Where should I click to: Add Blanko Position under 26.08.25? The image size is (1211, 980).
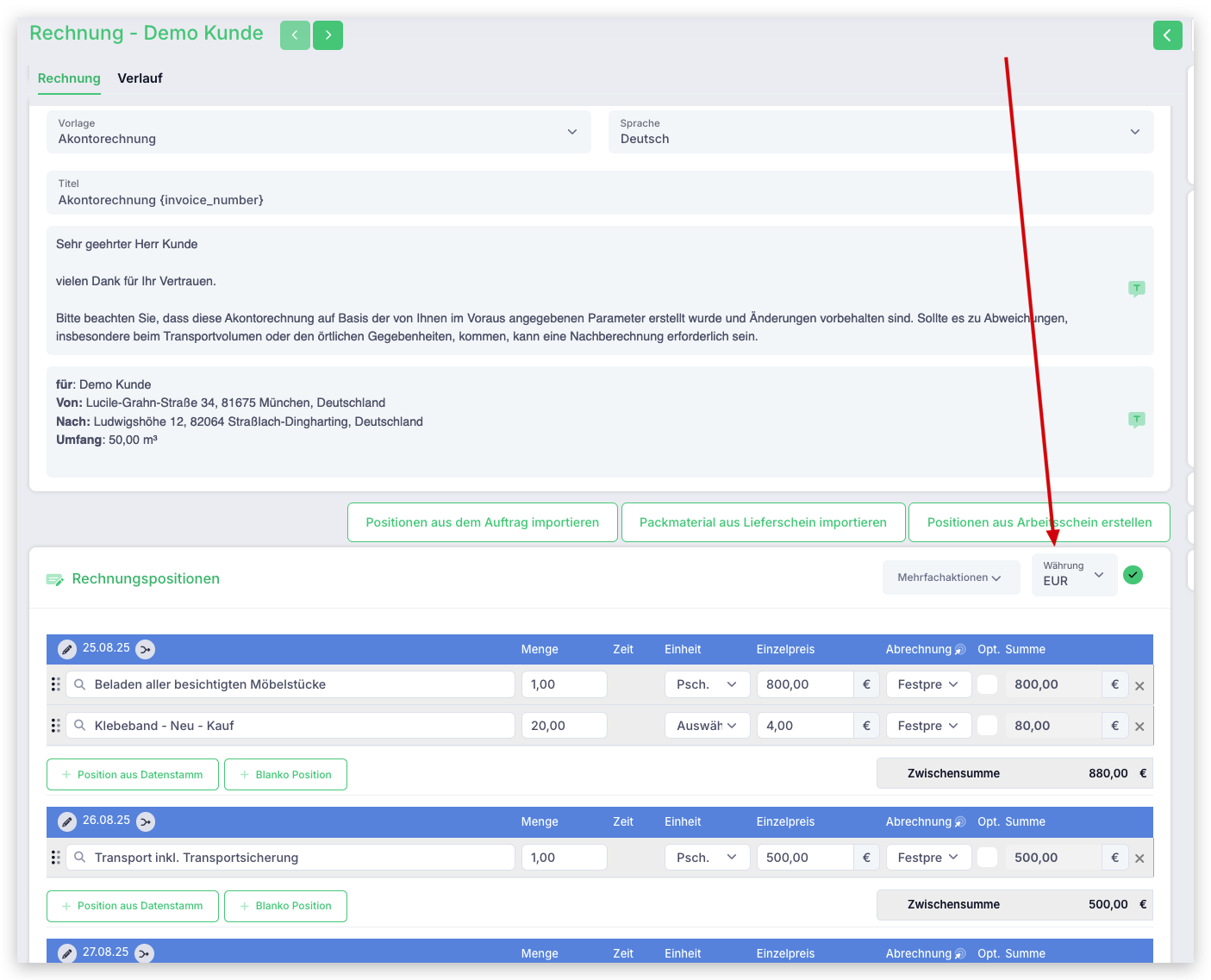(x=285, y=906)
